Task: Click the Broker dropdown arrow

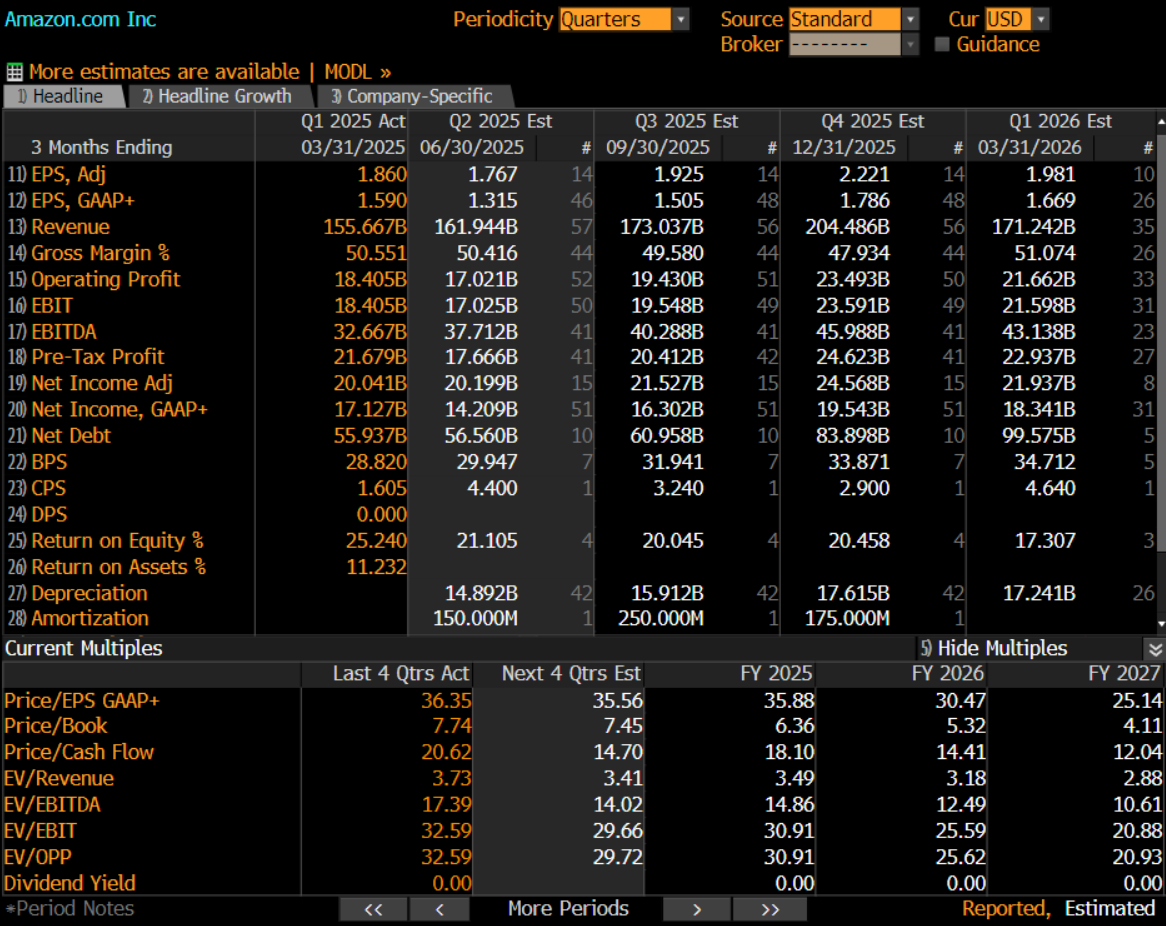Action: click(910, 45)
